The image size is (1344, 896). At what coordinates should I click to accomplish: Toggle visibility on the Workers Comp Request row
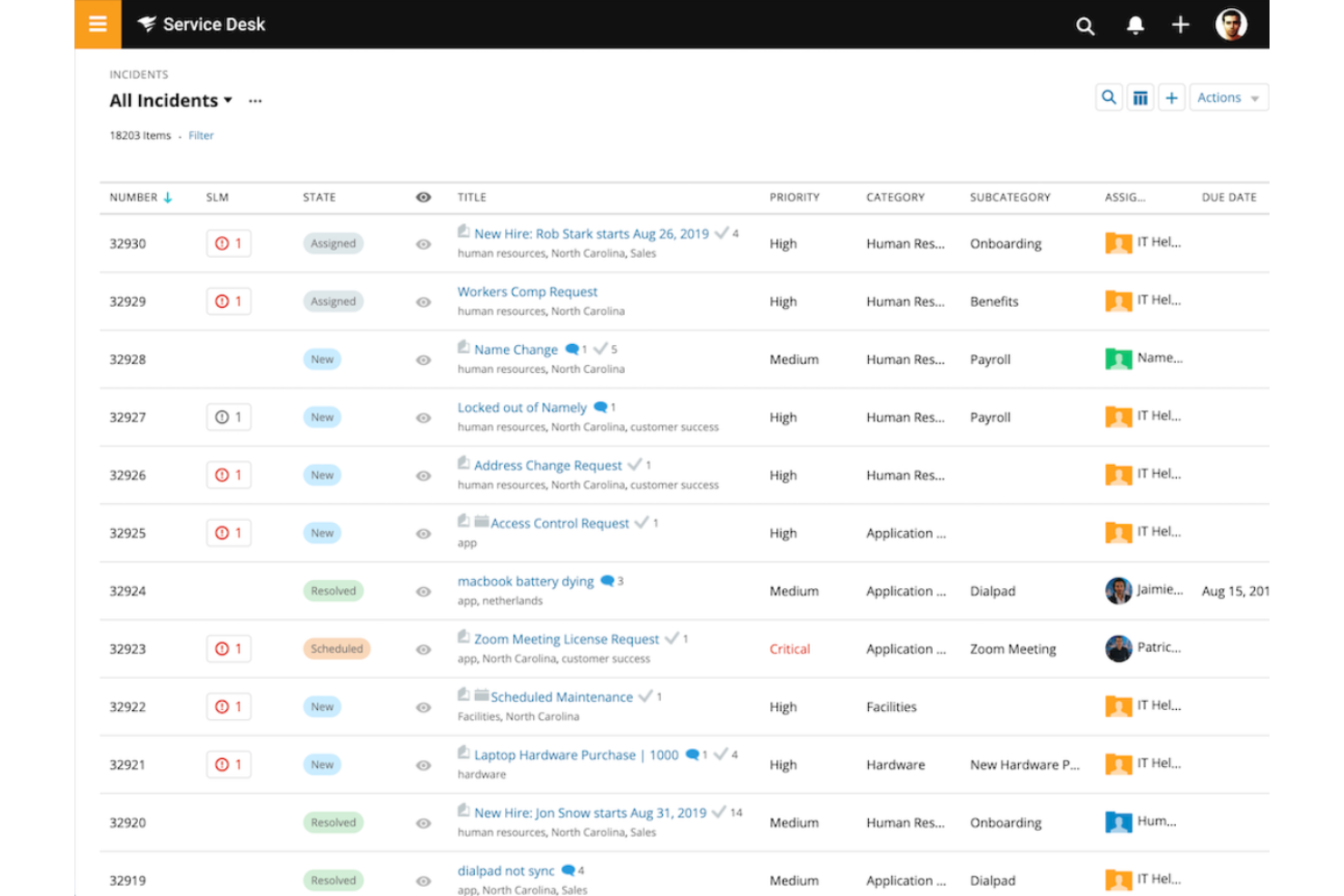423,301
